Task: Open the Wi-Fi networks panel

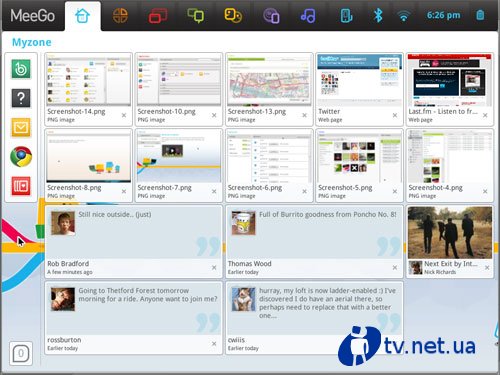Action: tap(404, 16)
